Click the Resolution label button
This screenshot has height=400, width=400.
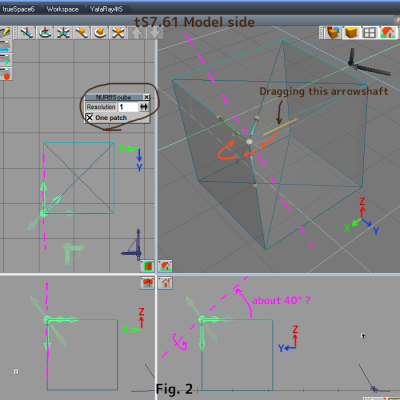pyautogui.click(x=101, y=107)
